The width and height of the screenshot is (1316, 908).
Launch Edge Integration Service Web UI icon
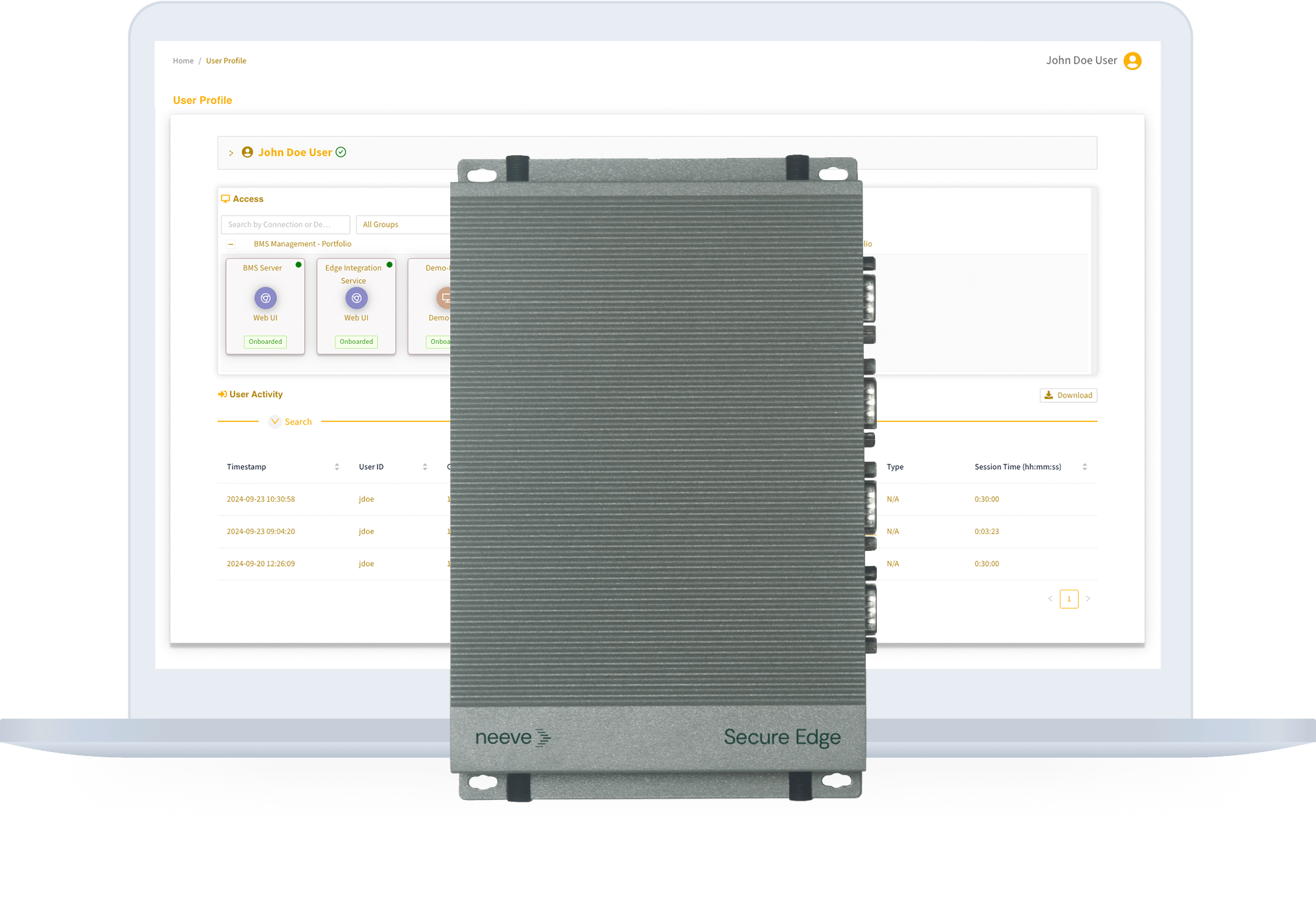click(x=357, y=298)
